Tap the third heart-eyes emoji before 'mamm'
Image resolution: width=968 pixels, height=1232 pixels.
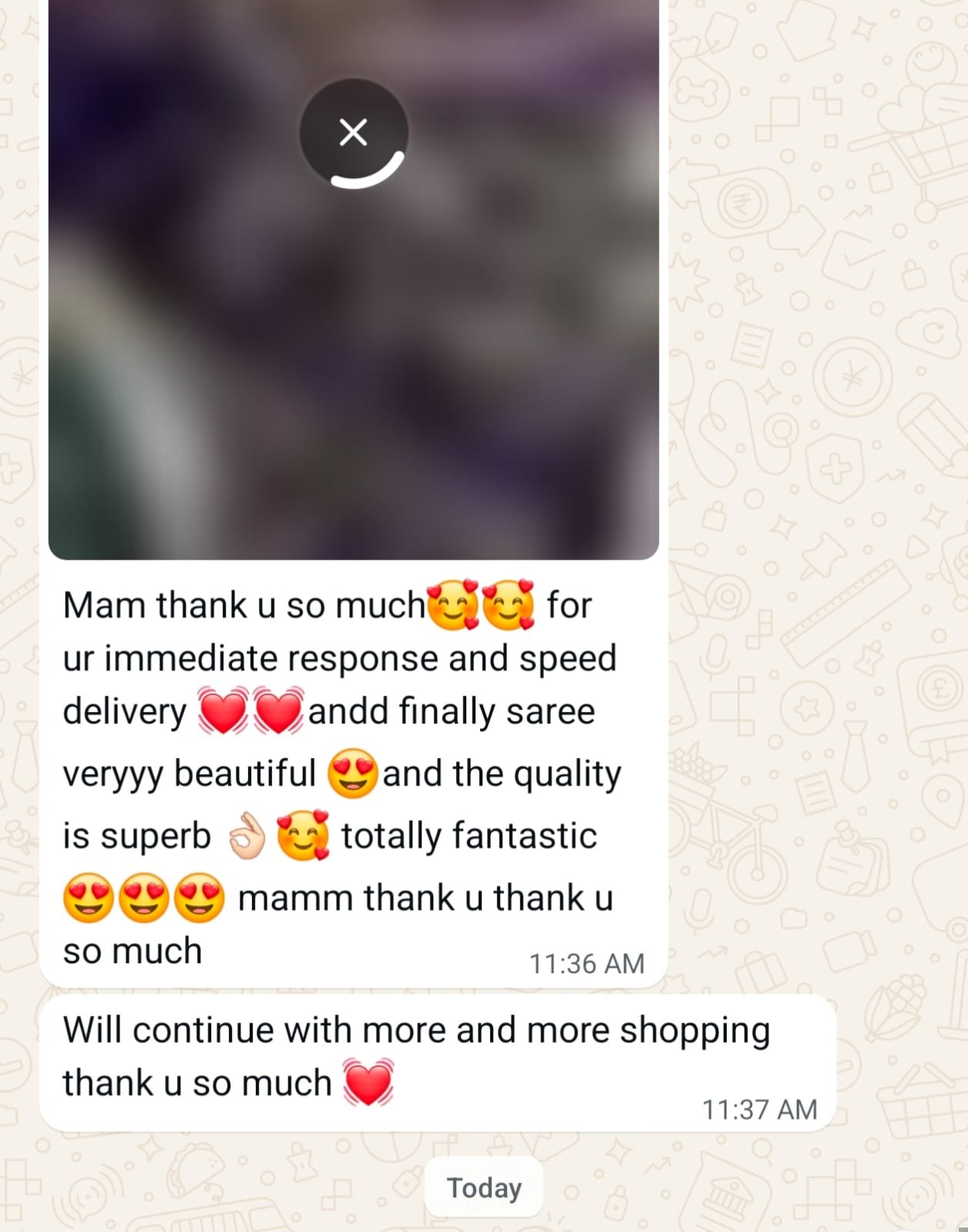[x=200, y=898]
